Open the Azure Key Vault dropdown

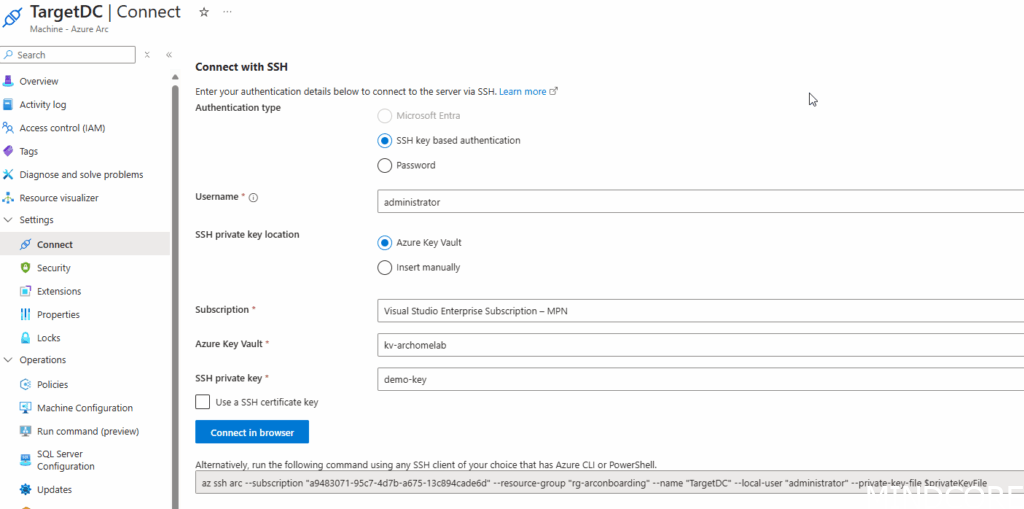click(700, 345)
